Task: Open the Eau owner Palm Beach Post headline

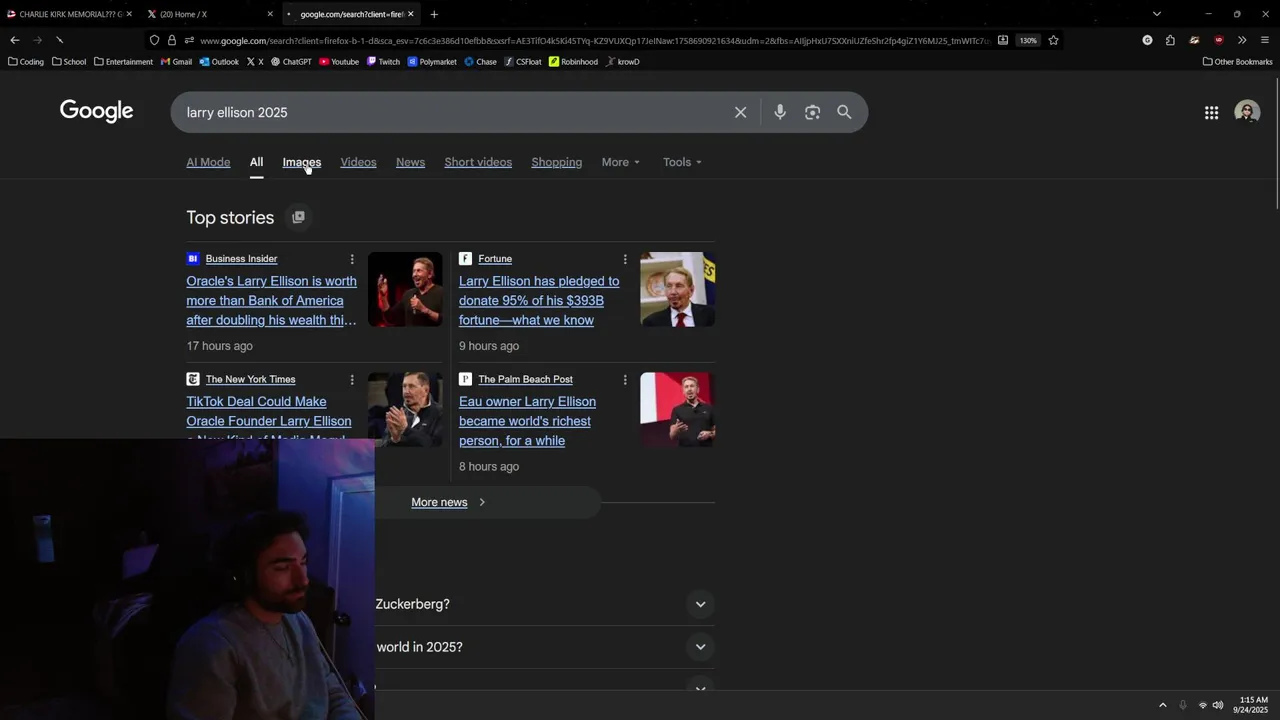Action: click(x=527, y=421)
